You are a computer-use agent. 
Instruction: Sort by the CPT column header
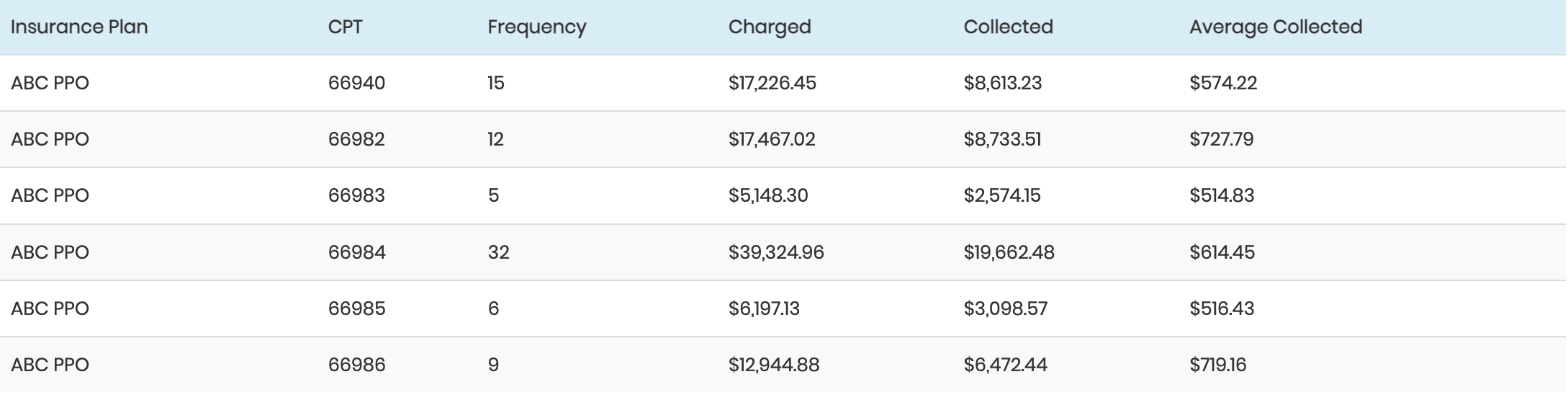pos(345,27)
